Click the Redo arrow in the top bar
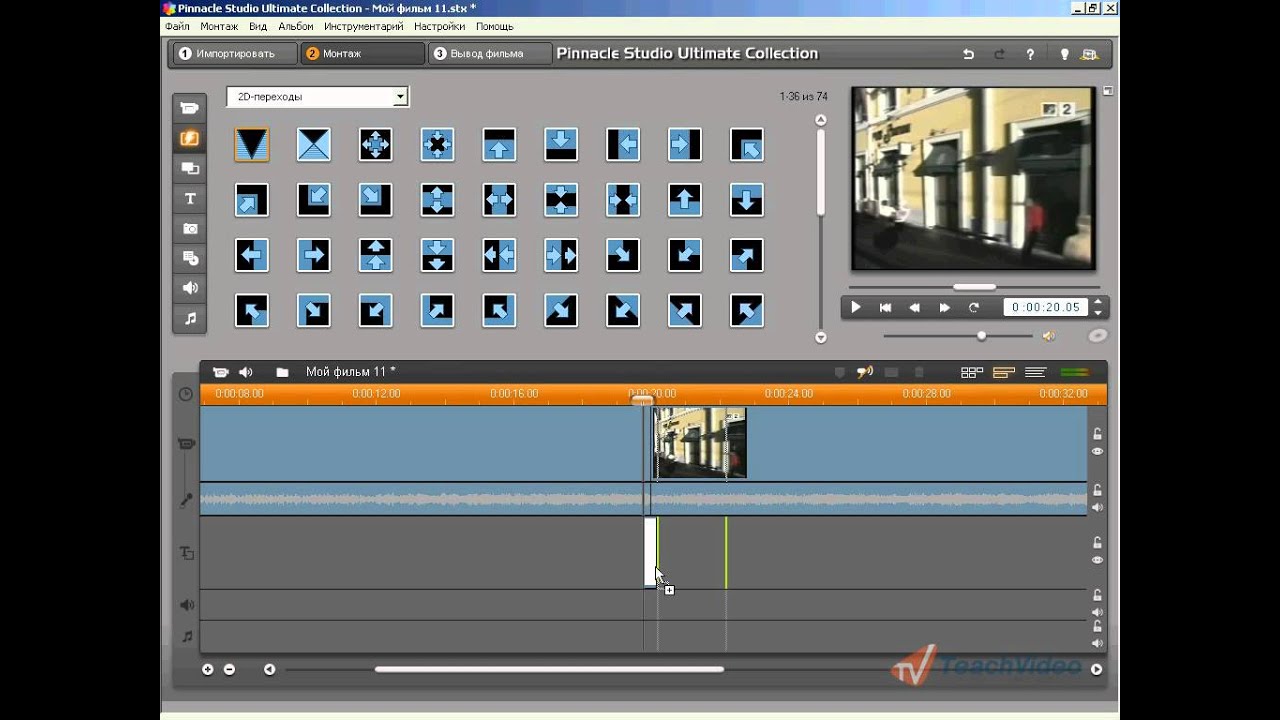 click(x=999, y=54)
